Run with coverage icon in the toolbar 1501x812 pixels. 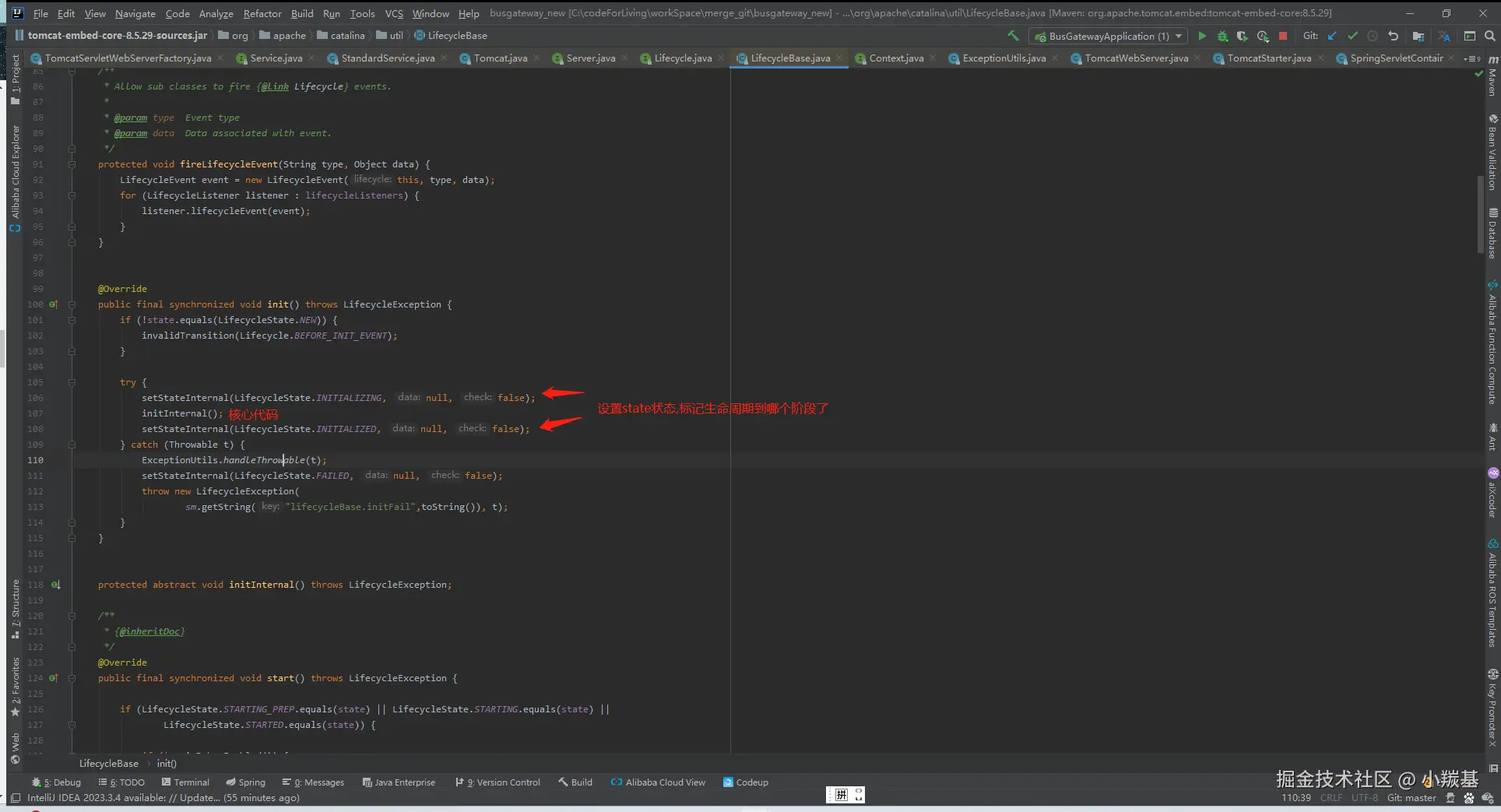(x=1243, y=36)
